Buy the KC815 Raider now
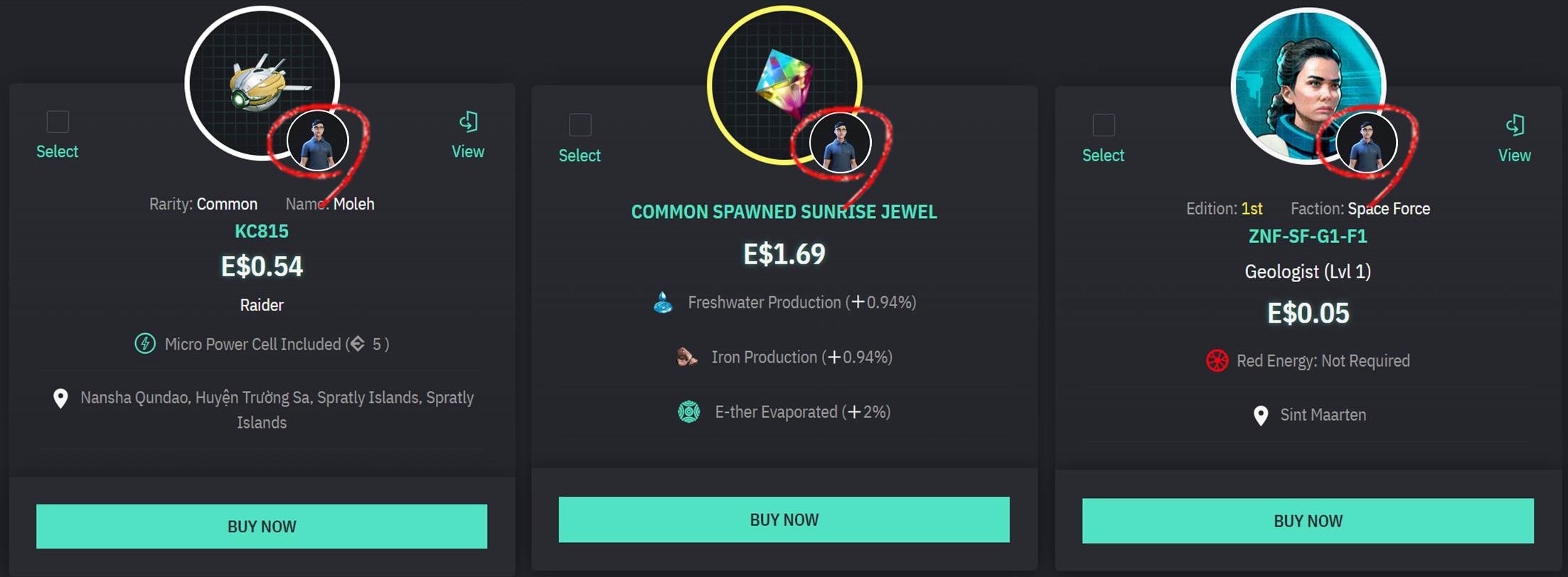Viewport: 1568px width, 577px height. pos(262,527)
